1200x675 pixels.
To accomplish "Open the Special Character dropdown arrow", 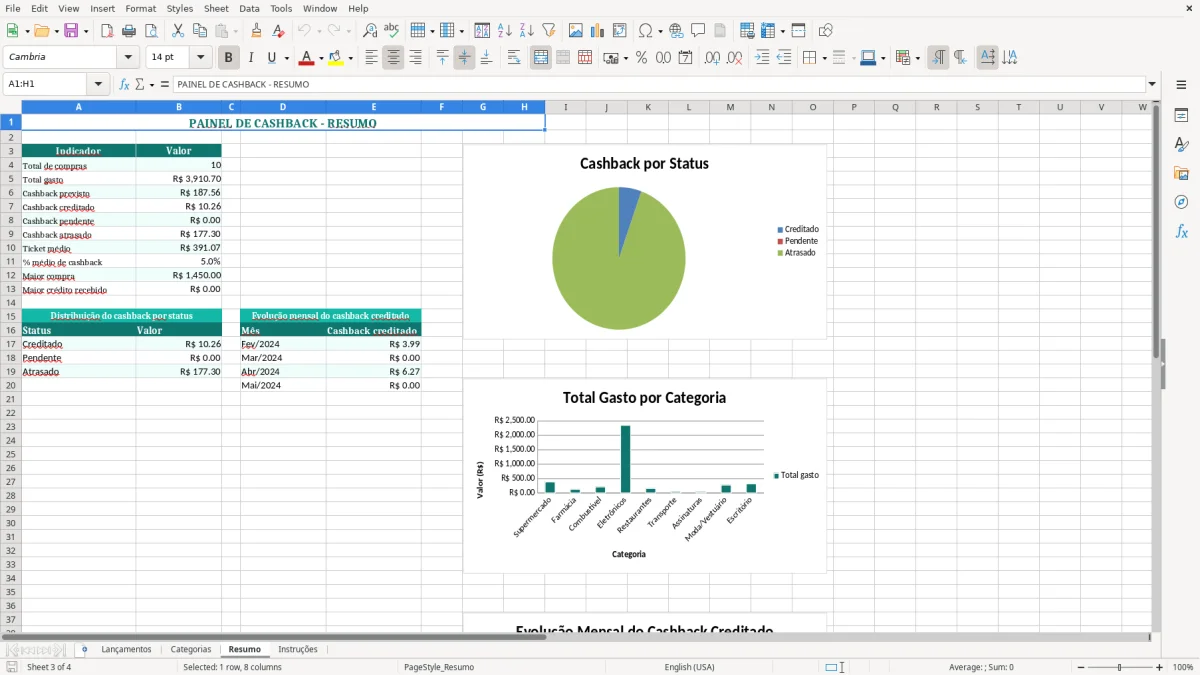I will click(x=660, y=31).
